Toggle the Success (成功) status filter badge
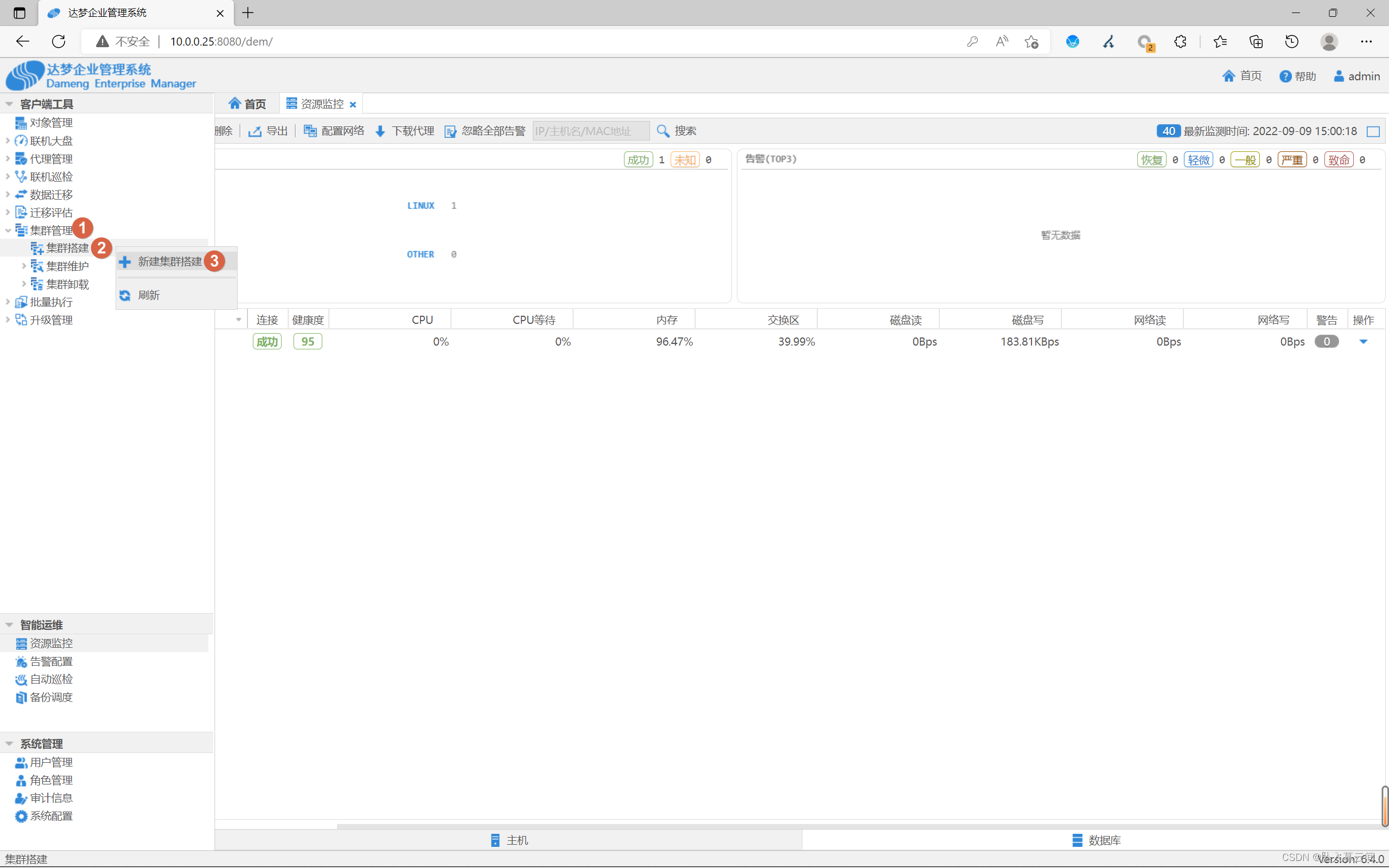 click(638, 160)
